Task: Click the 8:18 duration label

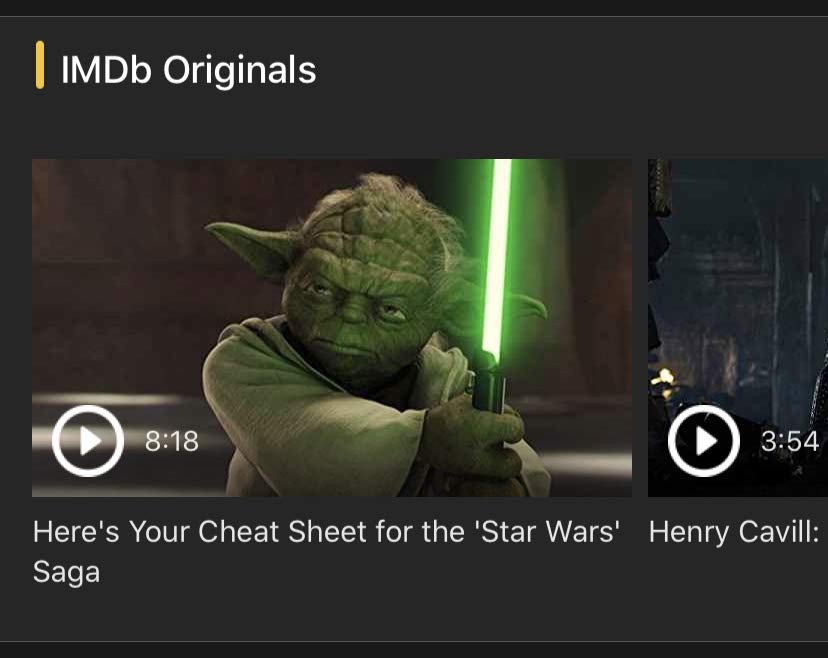Action: pos(172,441)
